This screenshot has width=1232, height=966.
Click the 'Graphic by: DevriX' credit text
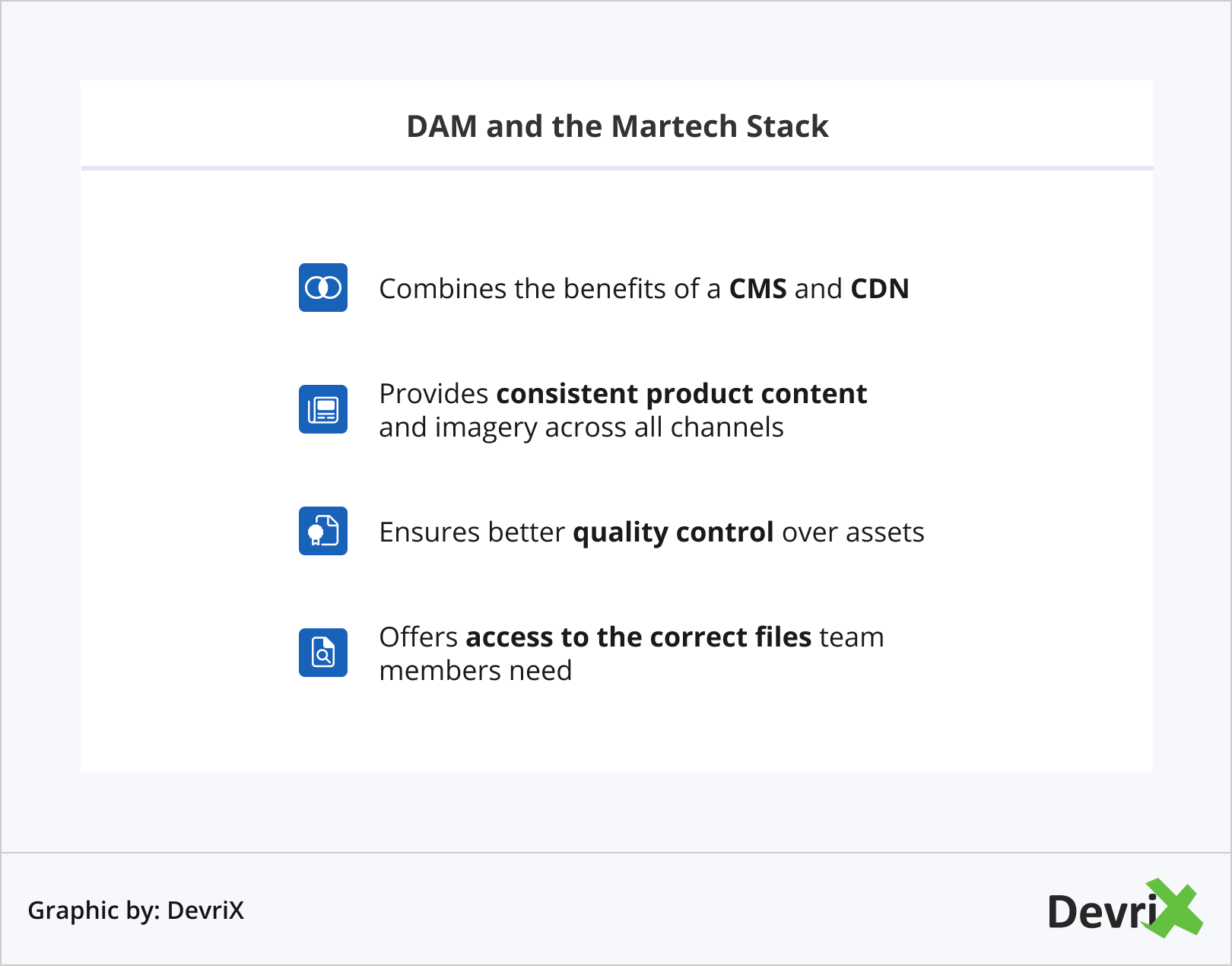pyautogui.click(x=136, y=910)
